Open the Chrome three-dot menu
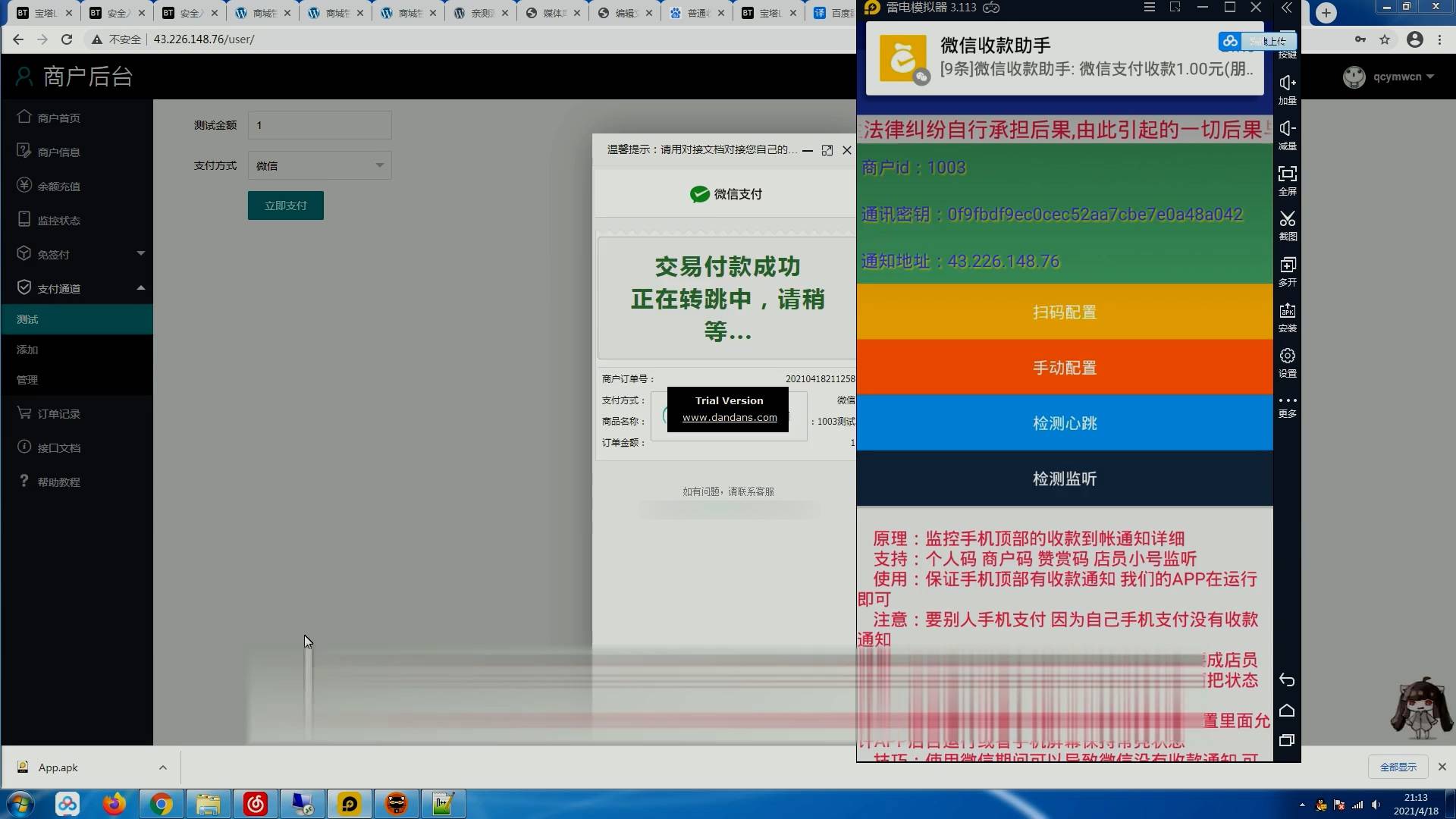Image resolution: width=1456 pixels, height=819 pixels. pos(1439,39)
